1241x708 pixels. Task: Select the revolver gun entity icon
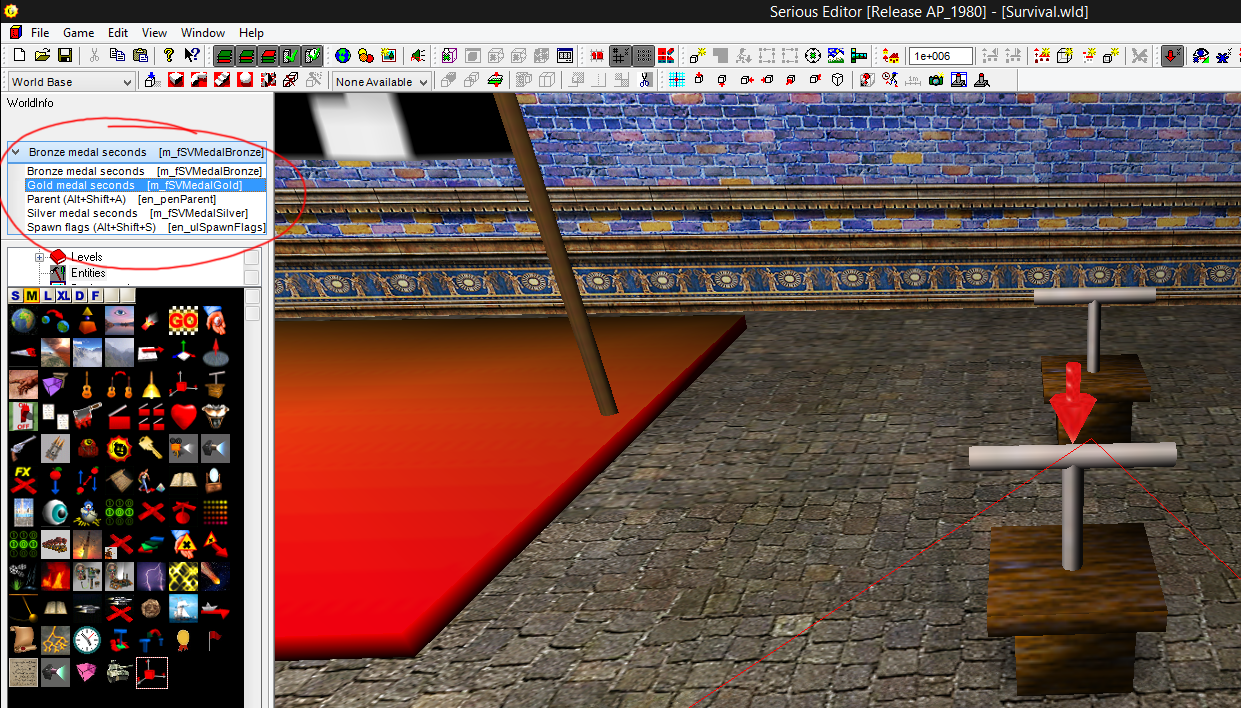[x=23, y=447]
